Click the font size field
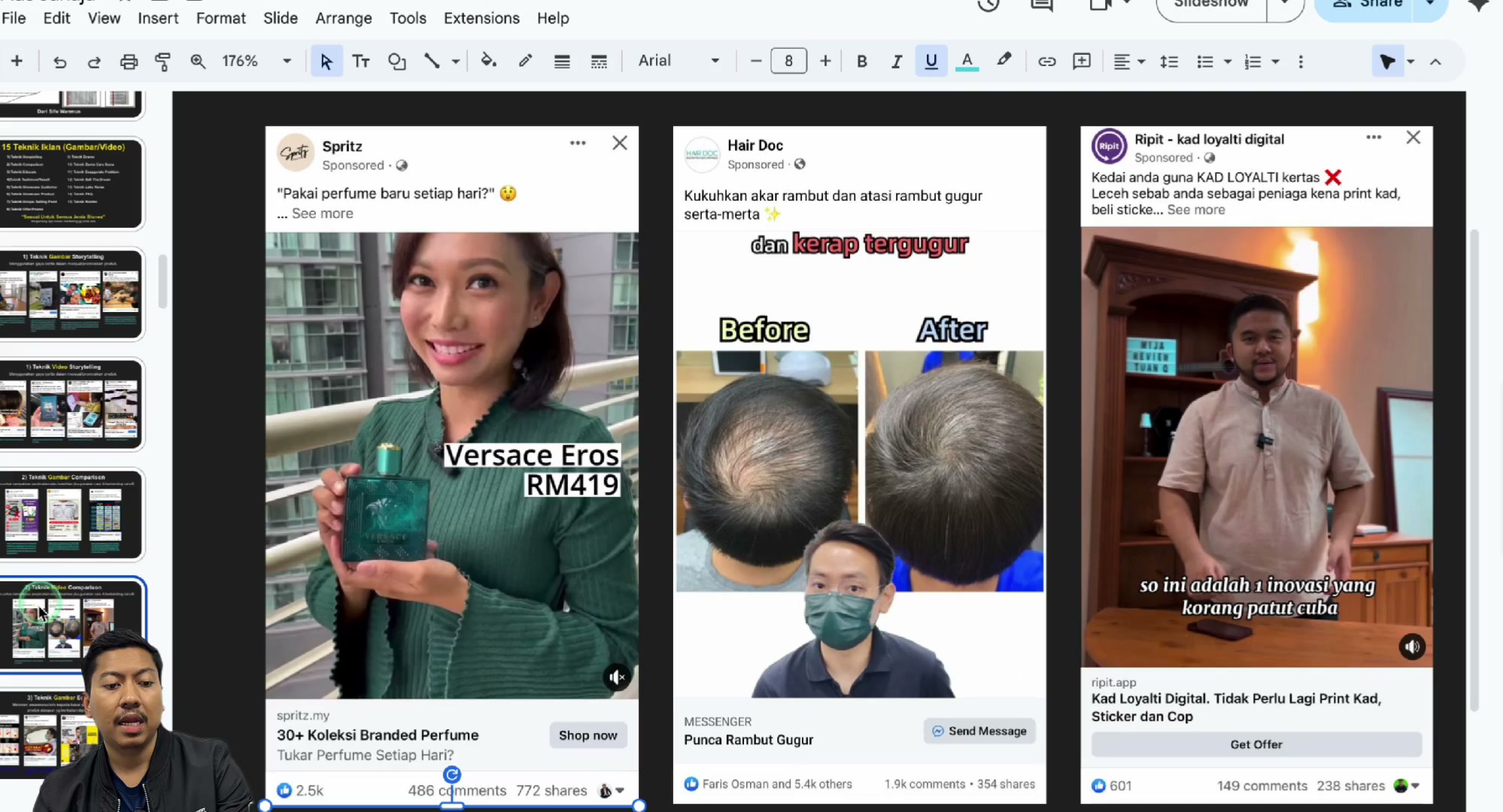The width and height of the screenshot is (1503, 812). tap(788, 61)
